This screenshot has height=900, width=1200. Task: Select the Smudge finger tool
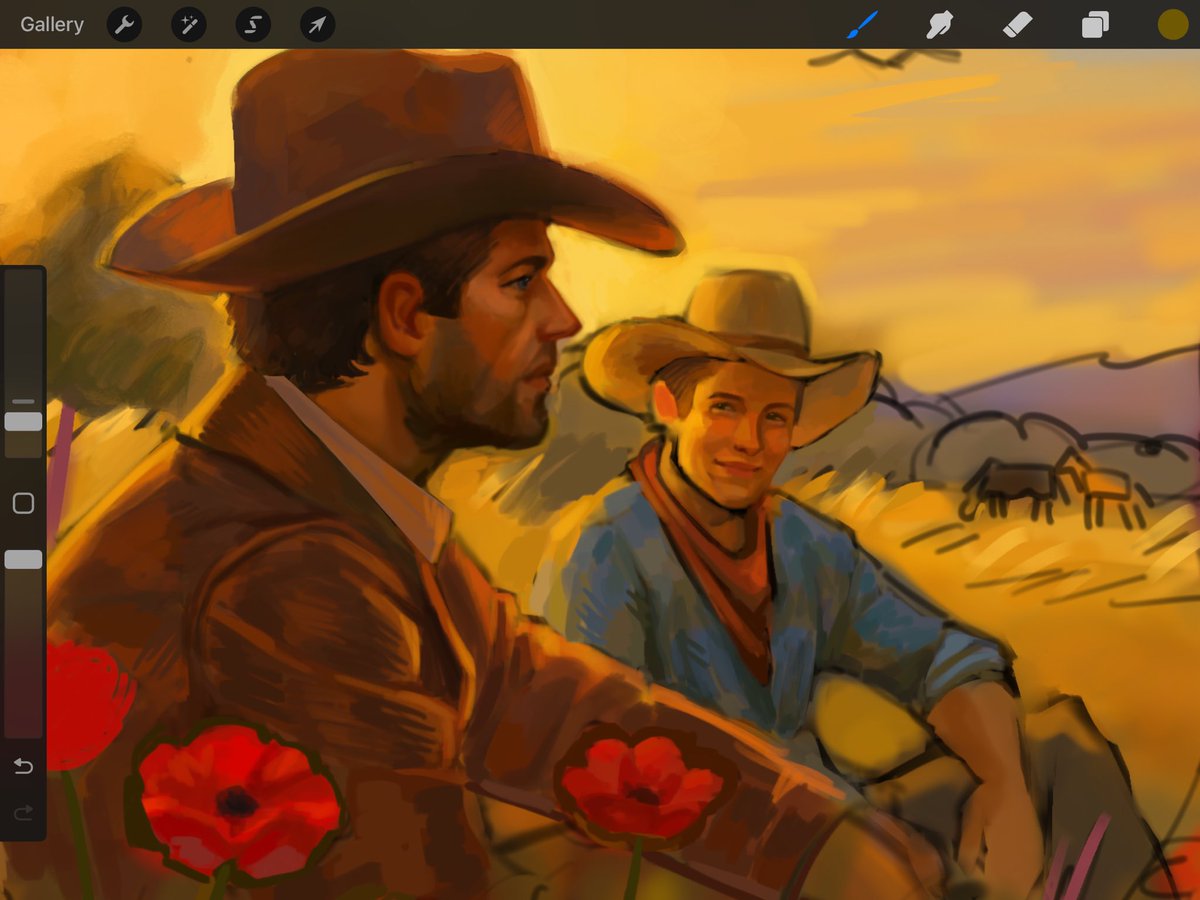939,25
